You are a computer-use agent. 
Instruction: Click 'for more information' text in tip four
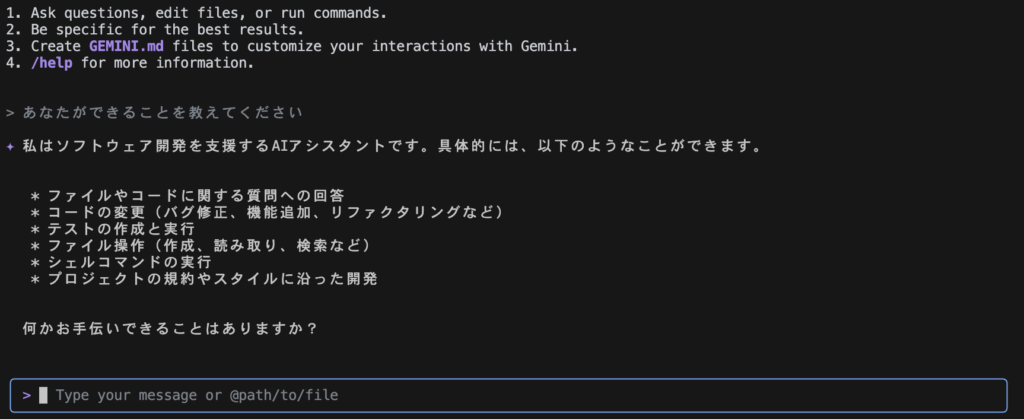[x=167, y=63]
